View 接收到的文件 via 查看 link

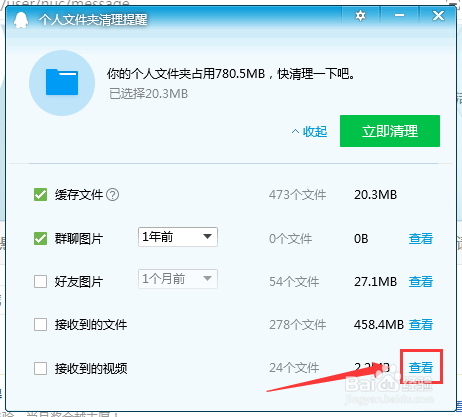(x=421, y=325)
